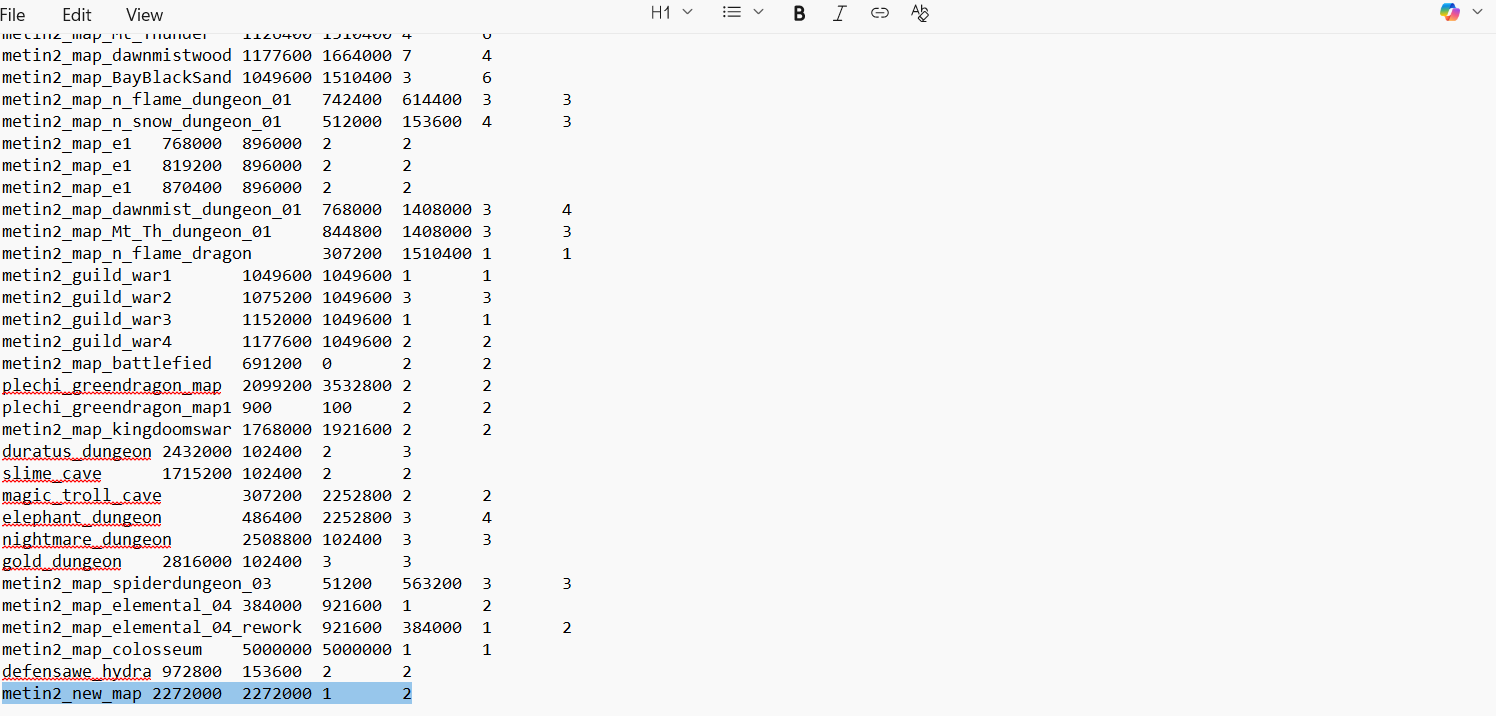1496x716 pixels.
Task: Click the metin2_map_n_flame_dragon entry
Action: pyautogui.click(x=127, y=253)
